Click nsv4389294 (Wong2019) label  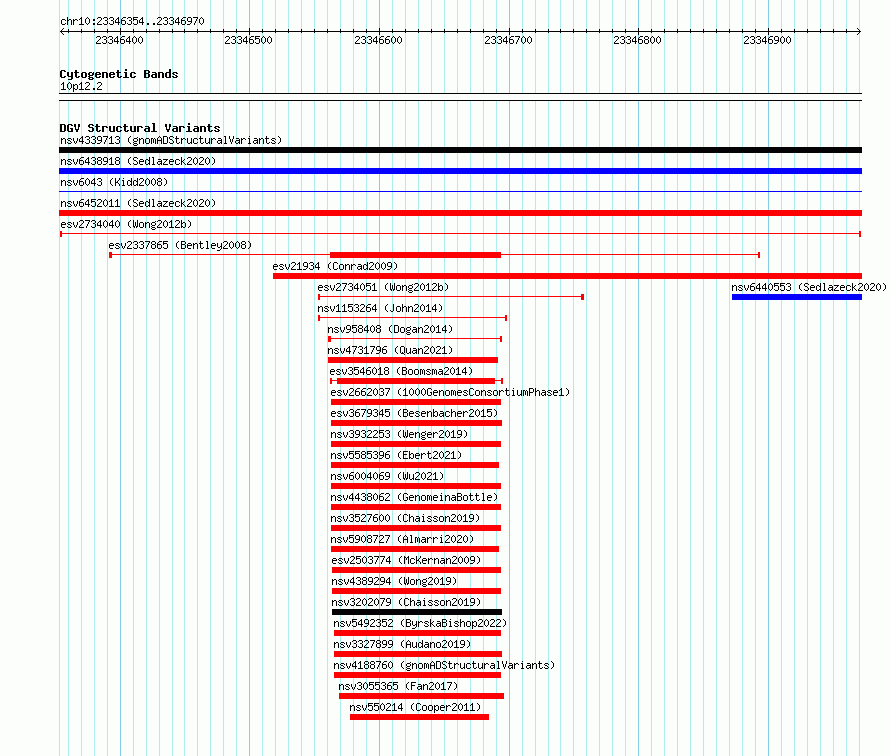coord(394,581)
